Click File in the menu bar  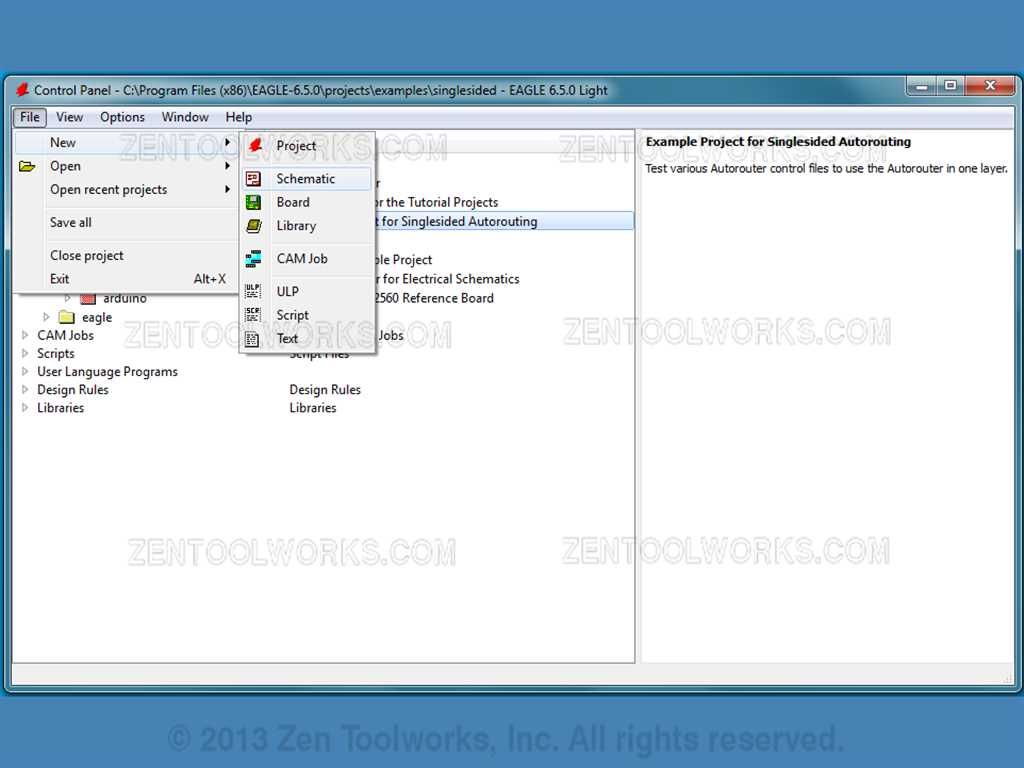29,117
